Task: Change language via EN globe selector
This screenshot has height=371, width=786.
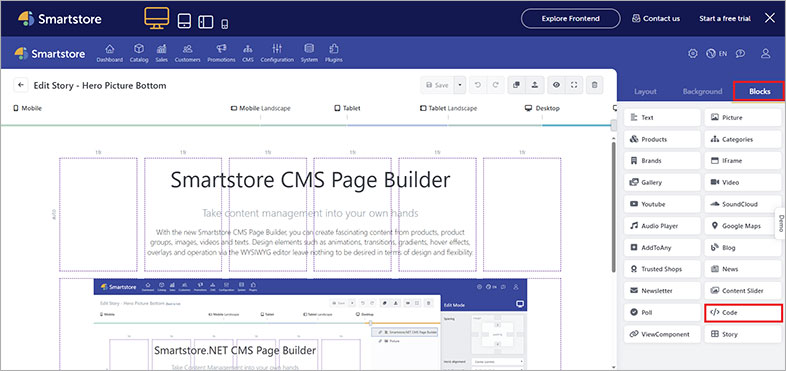Action: (x=716, y=53)
